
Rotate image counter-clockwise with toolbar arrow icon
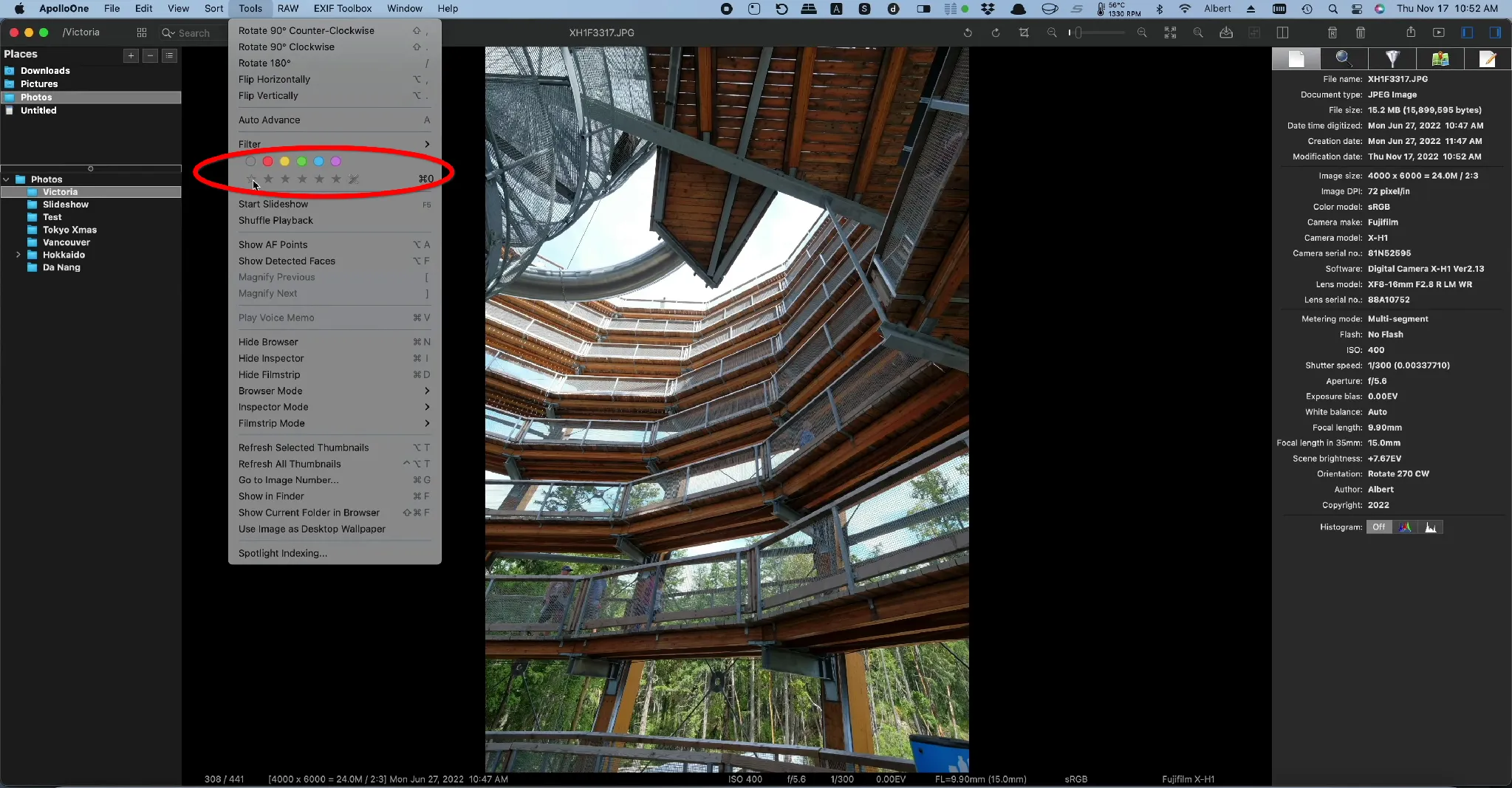[968, 32]
